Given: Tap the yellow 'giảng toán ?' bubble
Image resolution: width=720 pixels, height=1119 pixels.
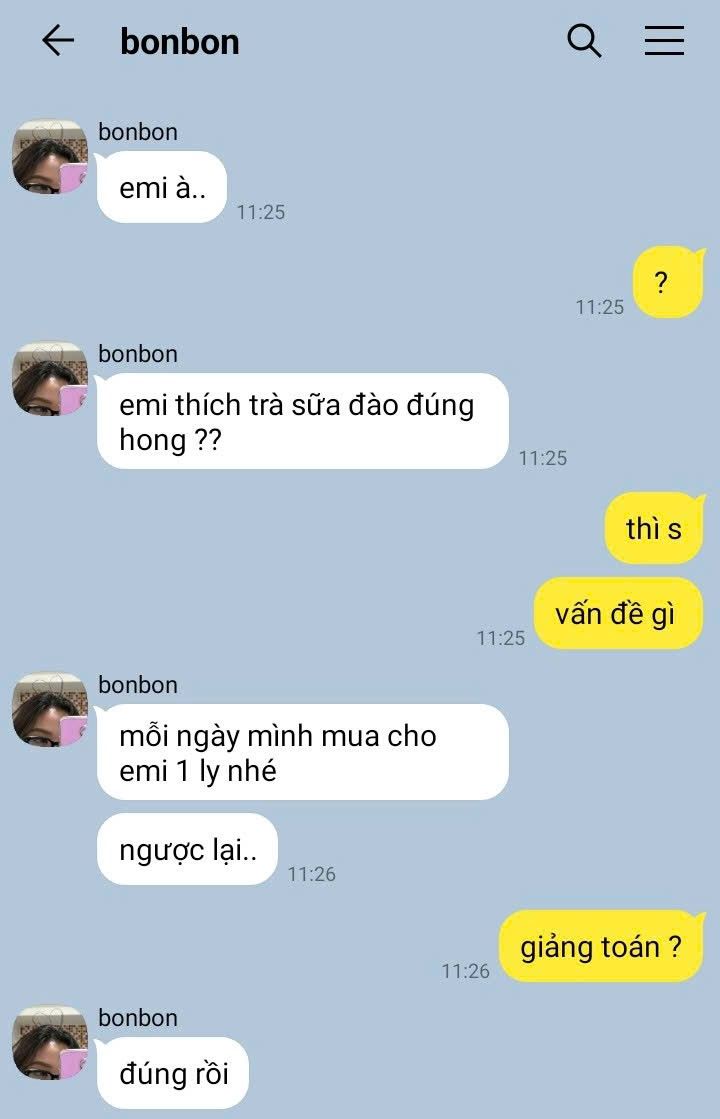Looking at the screenshot, I should (602, 946).
